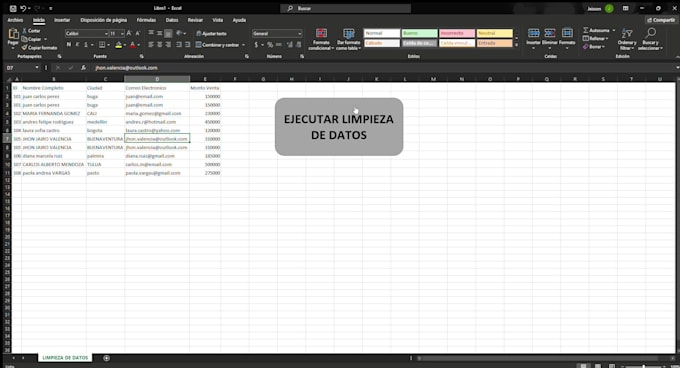Viewport: 680px width, 368px height.
Task: Apply the Neutral cell style
Action: point(495,33)
